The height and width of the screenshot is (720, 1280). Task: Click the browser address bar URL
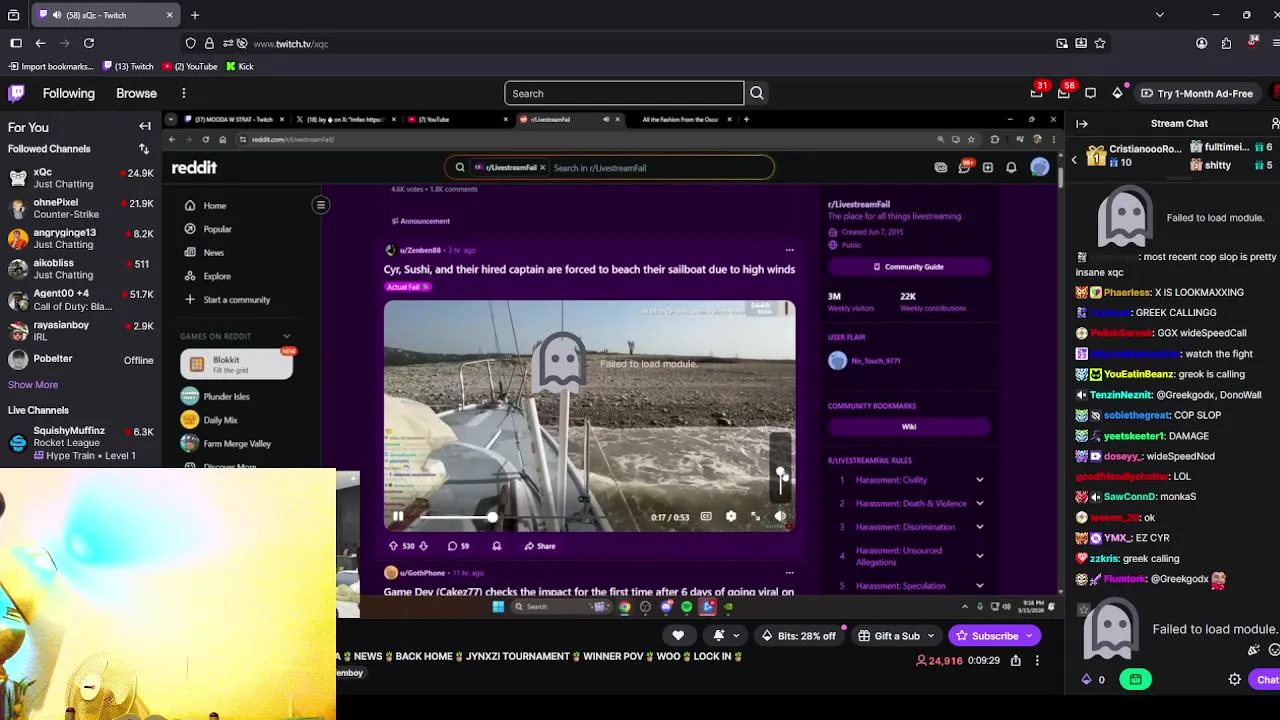click(x=291, y=44)
